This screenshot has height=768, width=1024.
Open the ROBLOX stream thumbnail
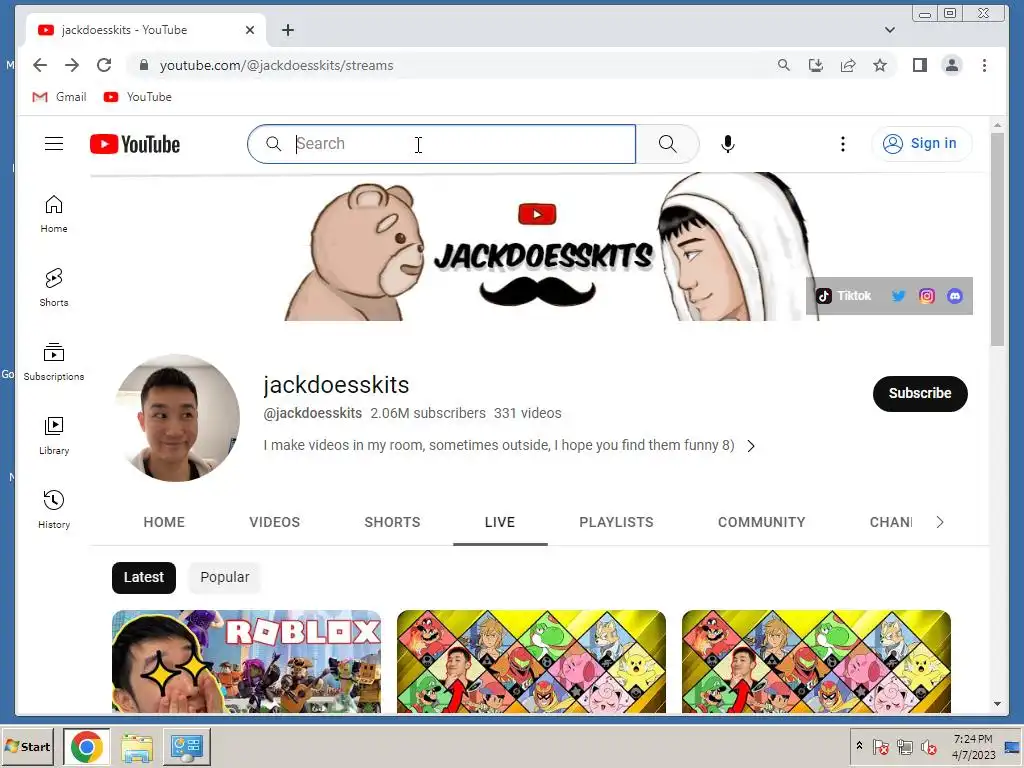(x=246, y=662)
